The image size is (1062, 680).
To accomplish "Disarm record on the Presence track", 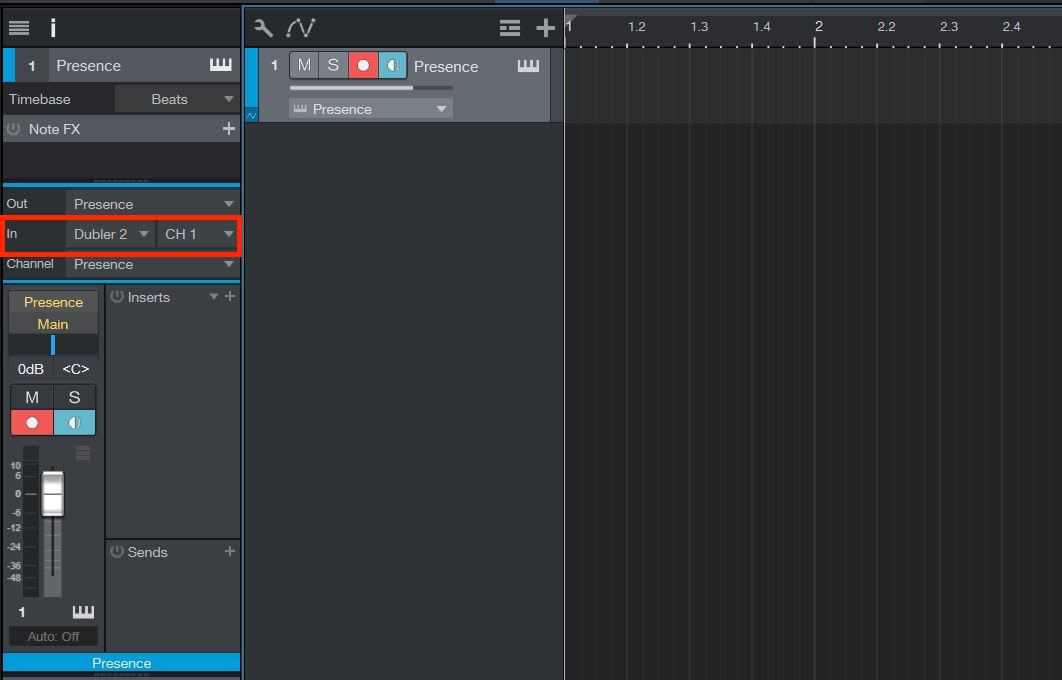I will [362, 64].
